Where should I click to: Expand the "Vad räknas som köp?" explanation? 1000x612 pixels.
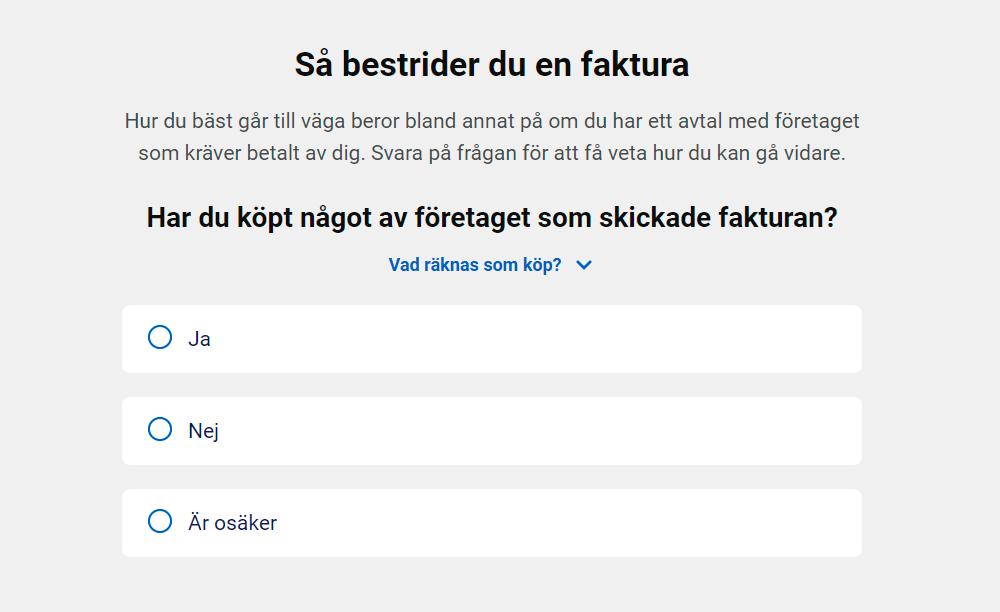tap(475, 265)
